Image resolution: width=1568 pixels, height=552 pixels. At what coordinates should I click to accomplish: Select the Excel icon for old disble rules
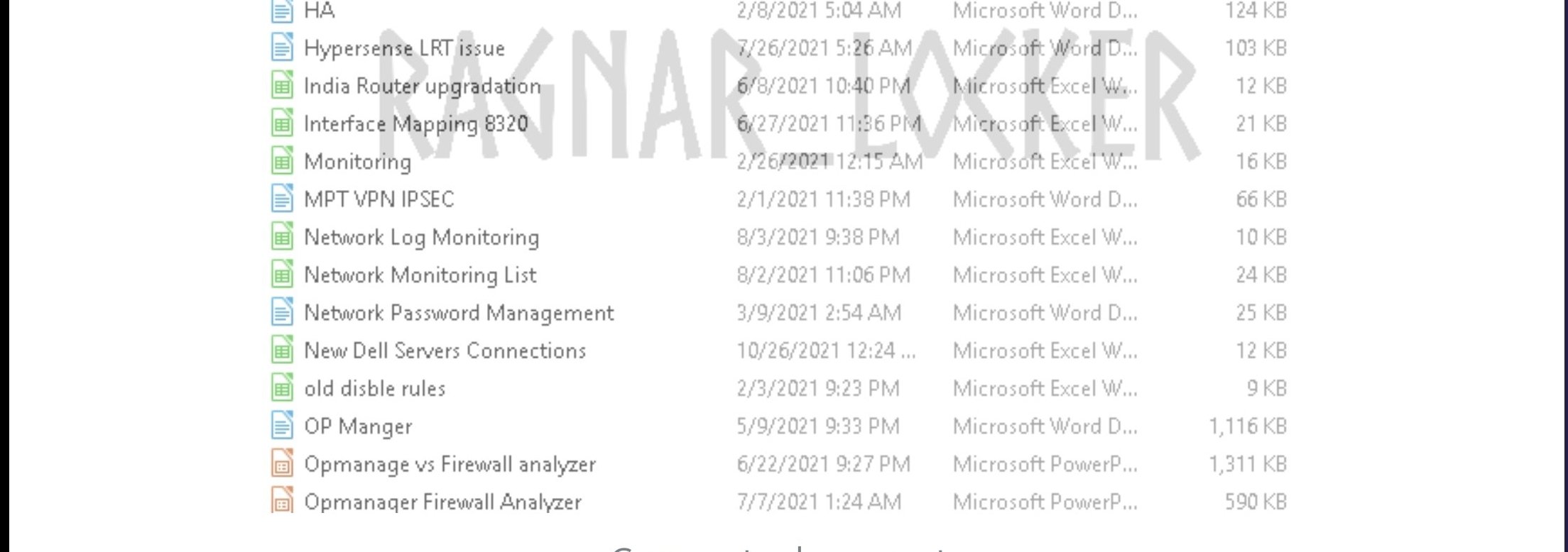(282, 389)
